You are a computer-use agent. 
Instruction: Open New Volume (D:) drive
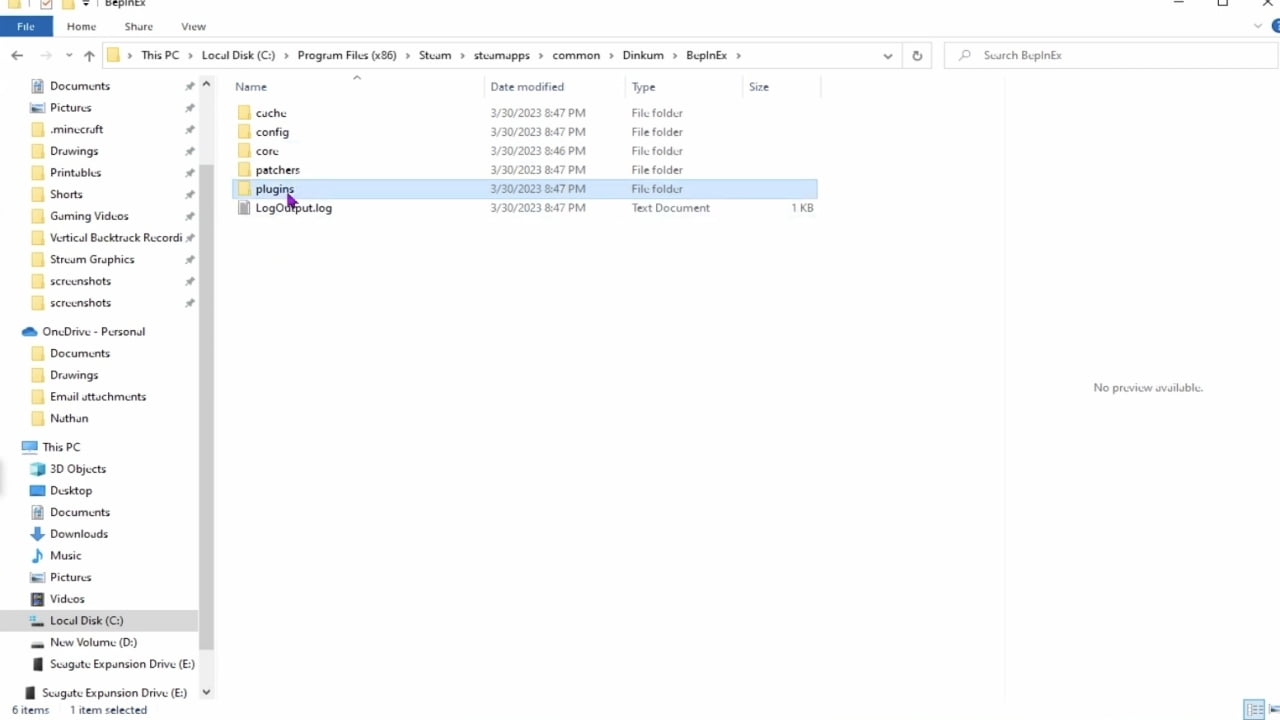click(93, 642)
